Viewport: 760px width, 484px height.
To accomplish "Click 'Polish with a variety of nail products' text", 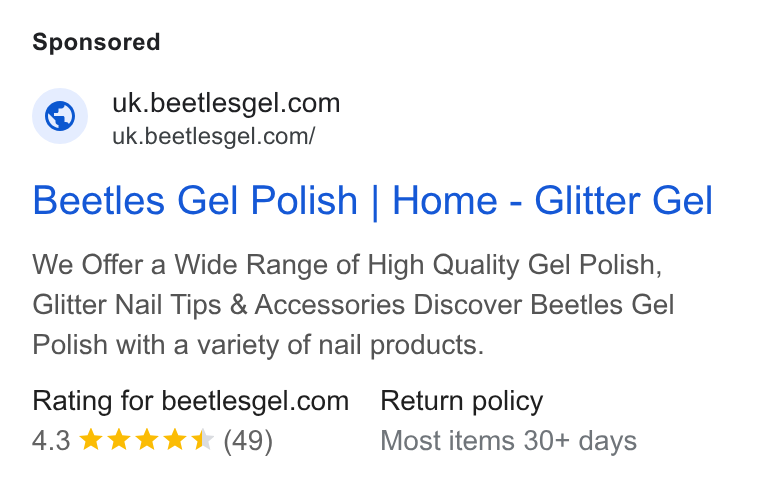I will [258, 345].
